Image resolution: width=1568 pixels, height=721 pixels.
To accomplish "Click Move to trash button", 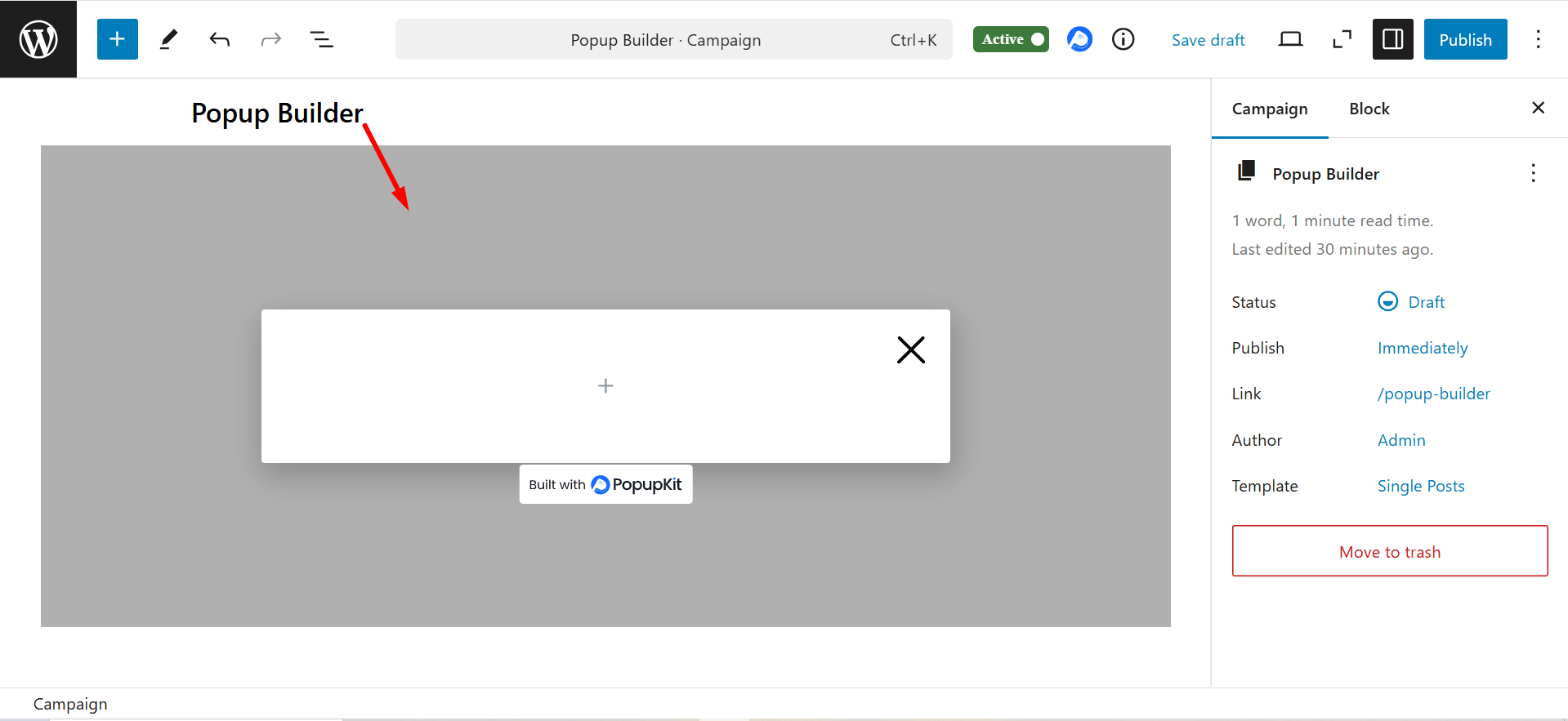I will pyautogui.click(x=1389, y=551).
